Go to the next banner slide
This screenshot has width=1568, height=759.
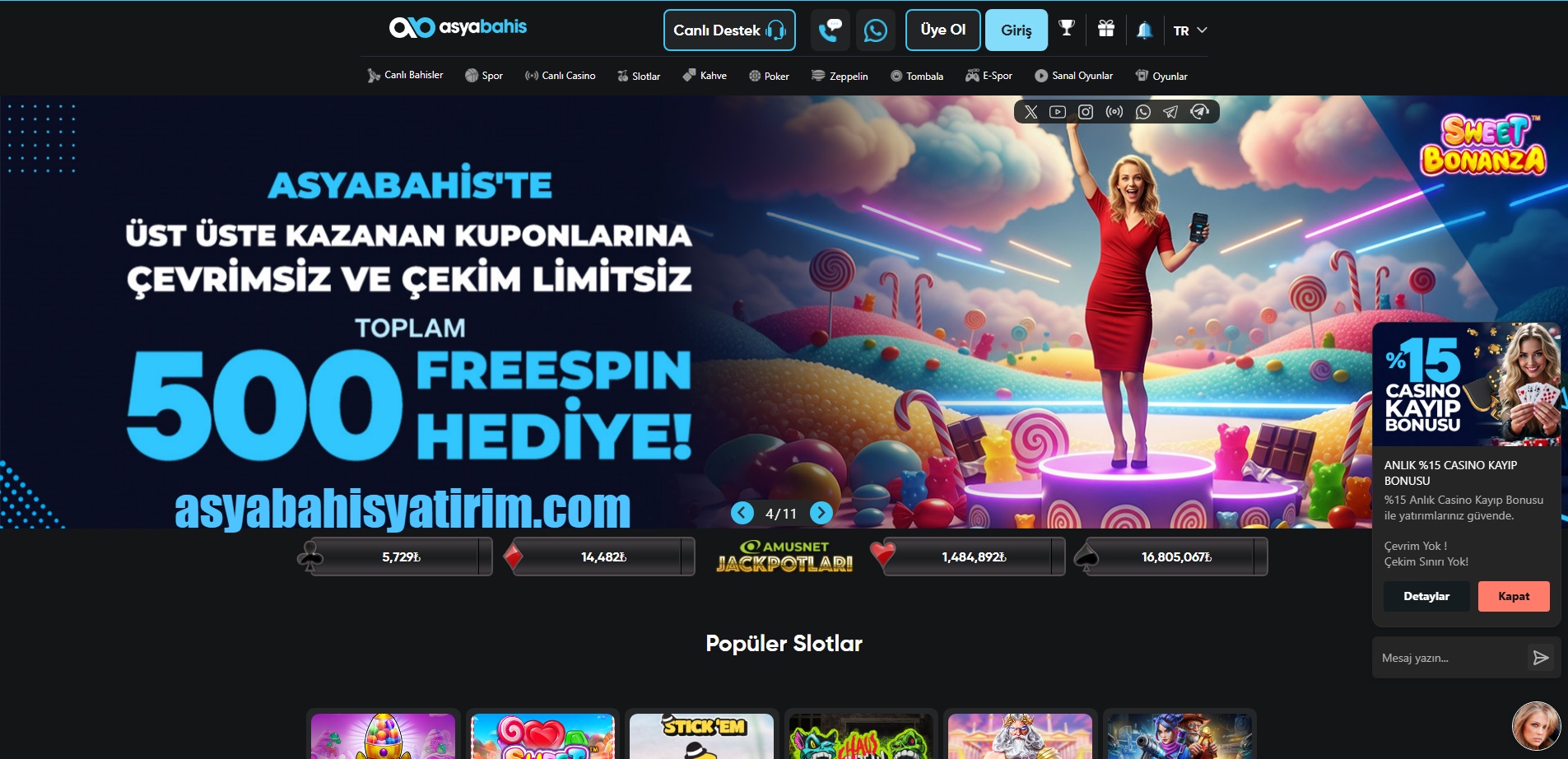(821, 513)
